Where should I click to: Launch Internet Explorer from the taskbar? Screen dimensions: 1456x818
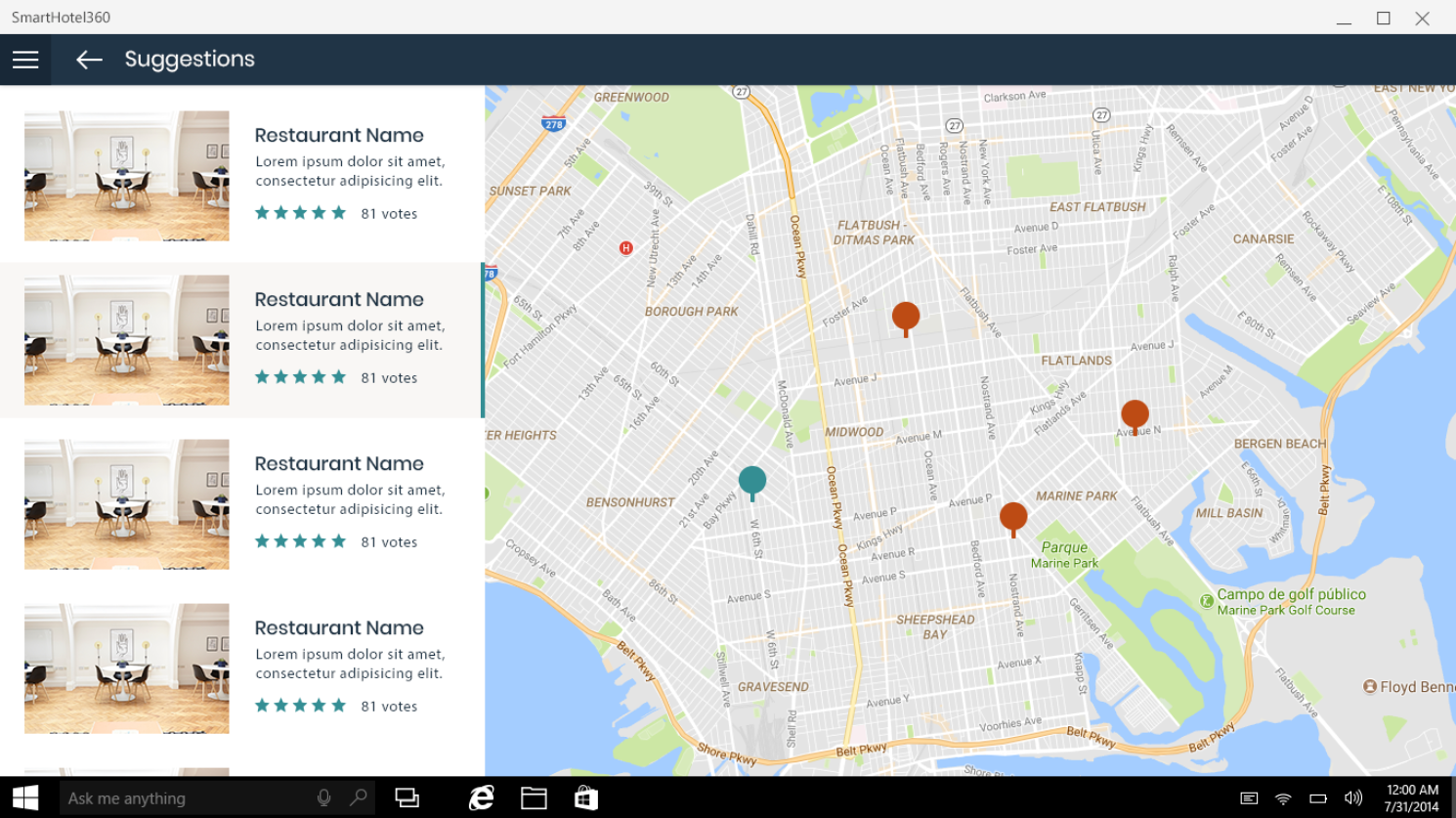[481, 797]
